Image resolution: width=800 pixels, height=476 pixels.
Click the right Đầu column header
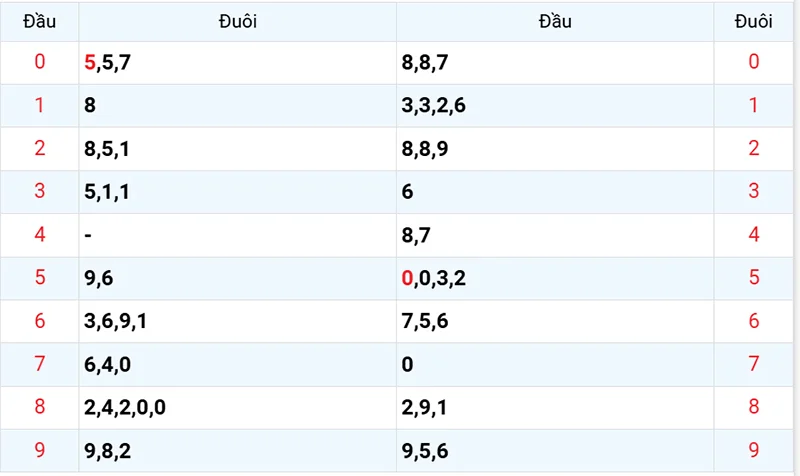(x=555, y=21)
